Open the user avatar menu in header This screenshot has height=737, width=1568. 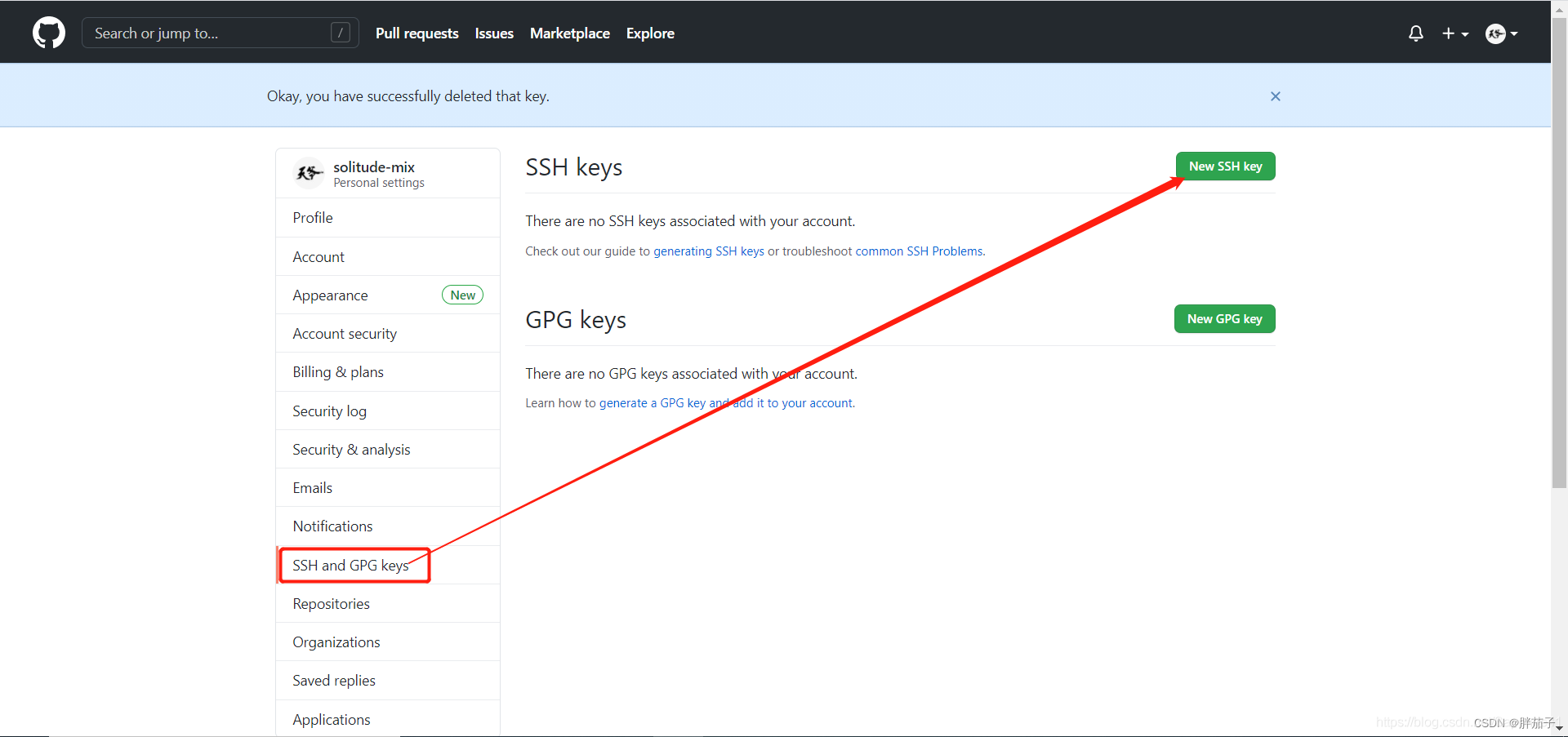click(x=1501, y=33)
